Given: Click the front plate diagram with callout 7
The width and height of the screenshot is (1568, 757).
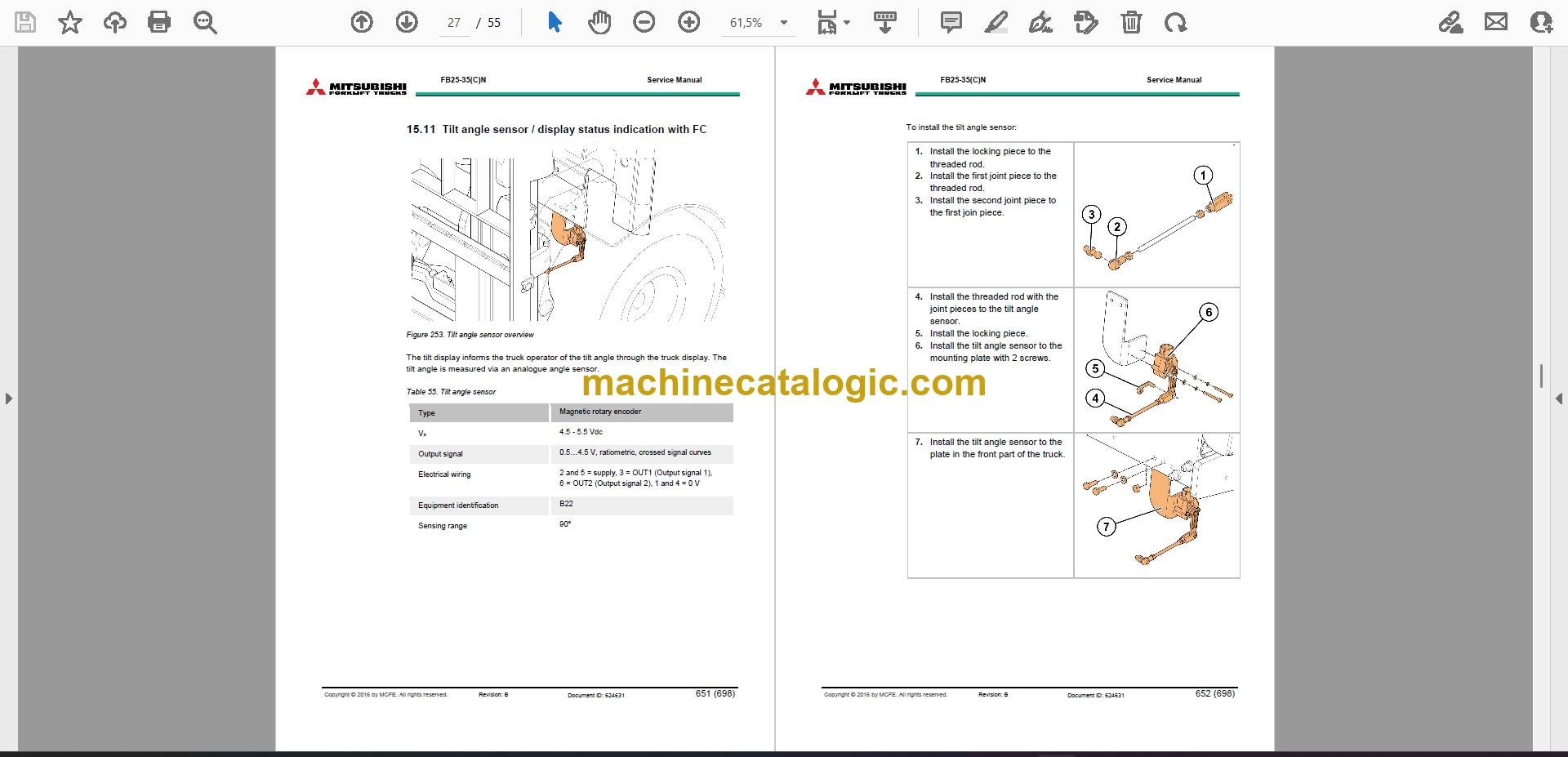Looking at the screenshot, I should [x=1156, y=505].
